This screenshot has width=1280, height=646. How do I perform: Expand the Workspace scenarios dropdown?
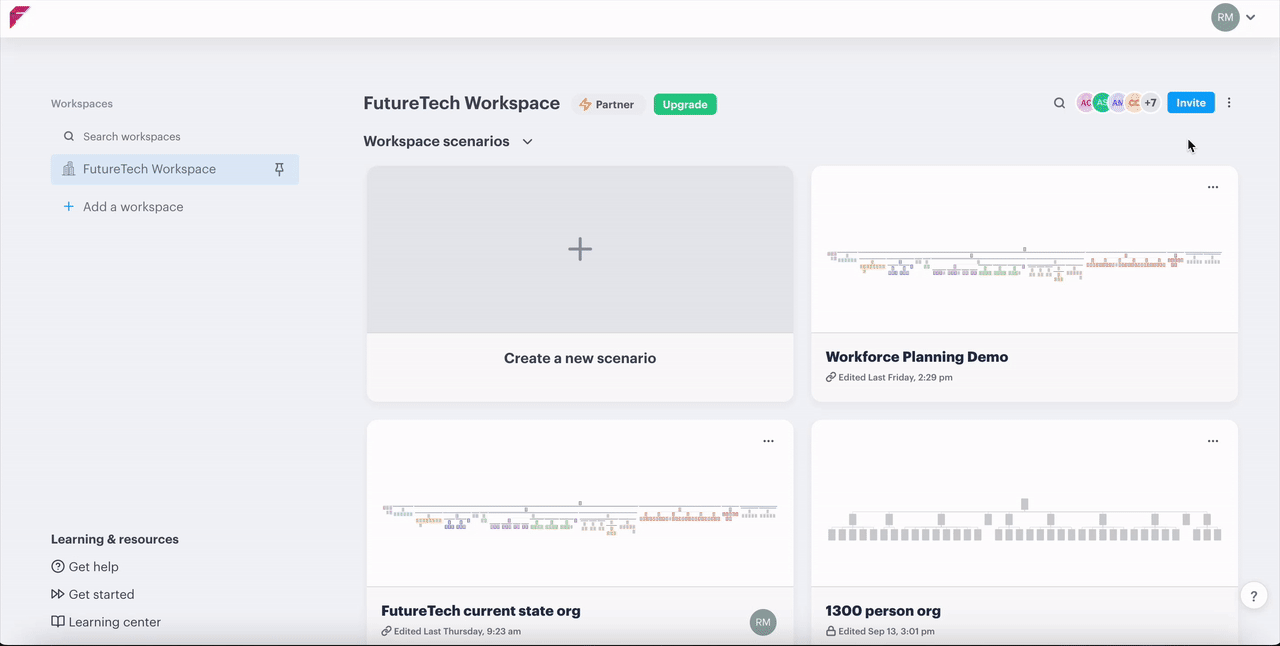(527, 142)
